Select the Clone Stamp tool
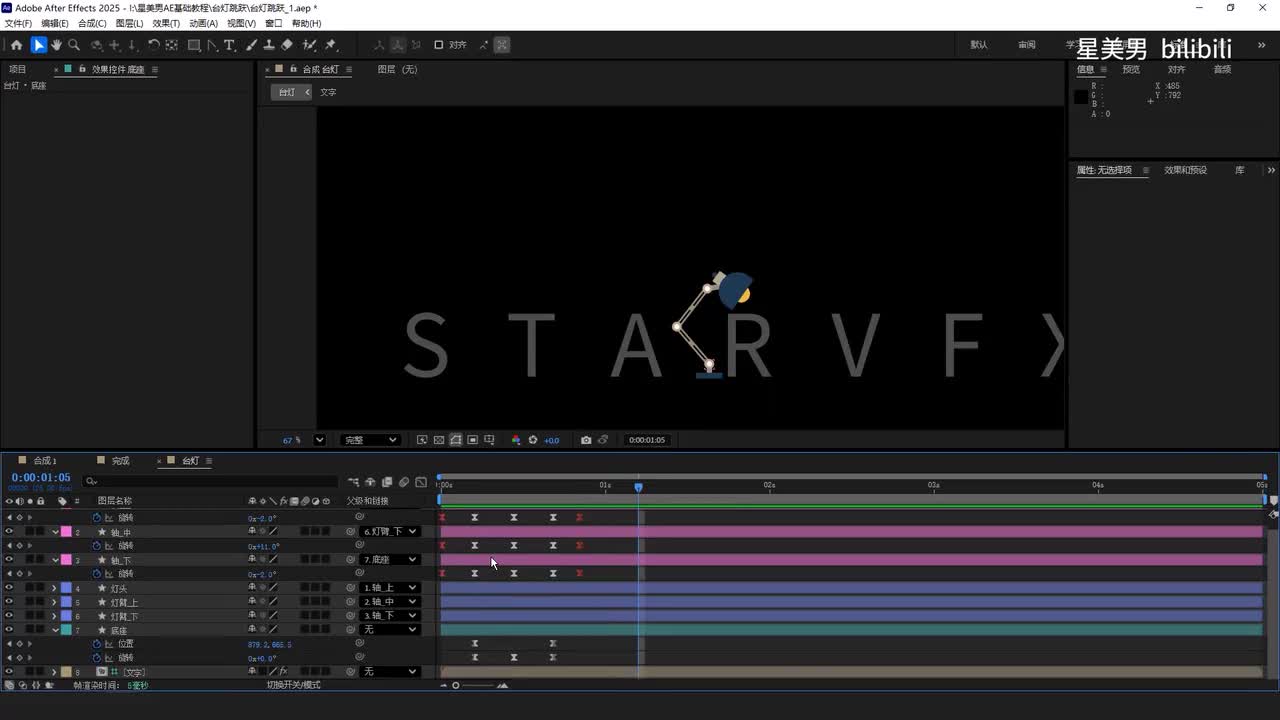1280x720 pixels. pos(269,45)
